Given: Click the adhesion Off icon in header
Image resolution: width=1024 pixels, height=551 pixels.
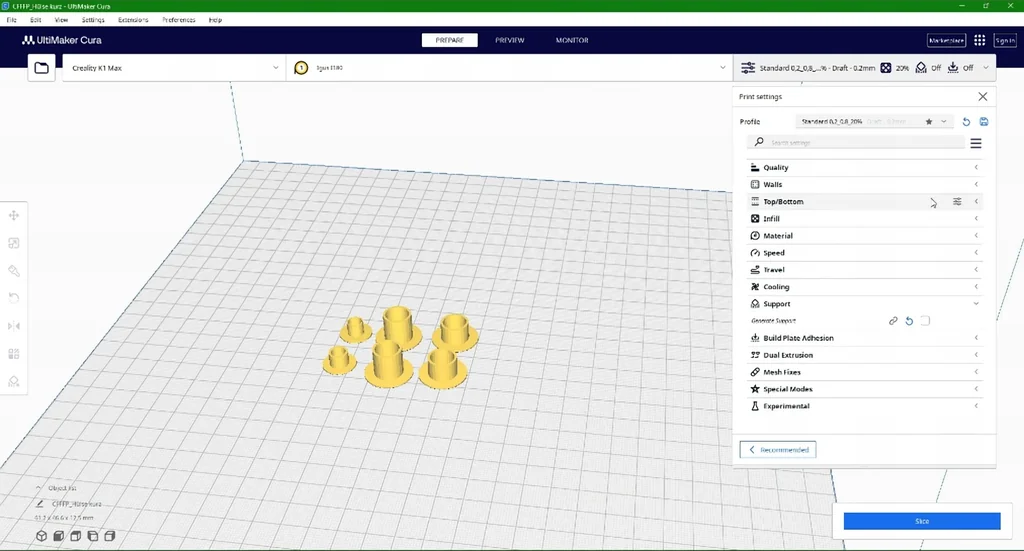Looking at the screenshot, I should coord(953,68).
